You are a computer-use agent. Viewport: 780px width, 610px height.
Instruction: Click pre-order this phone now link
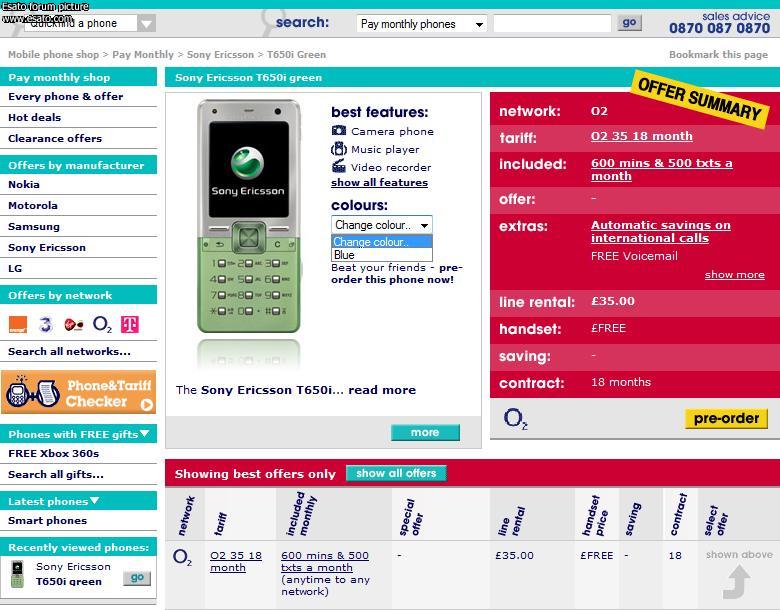397,273
